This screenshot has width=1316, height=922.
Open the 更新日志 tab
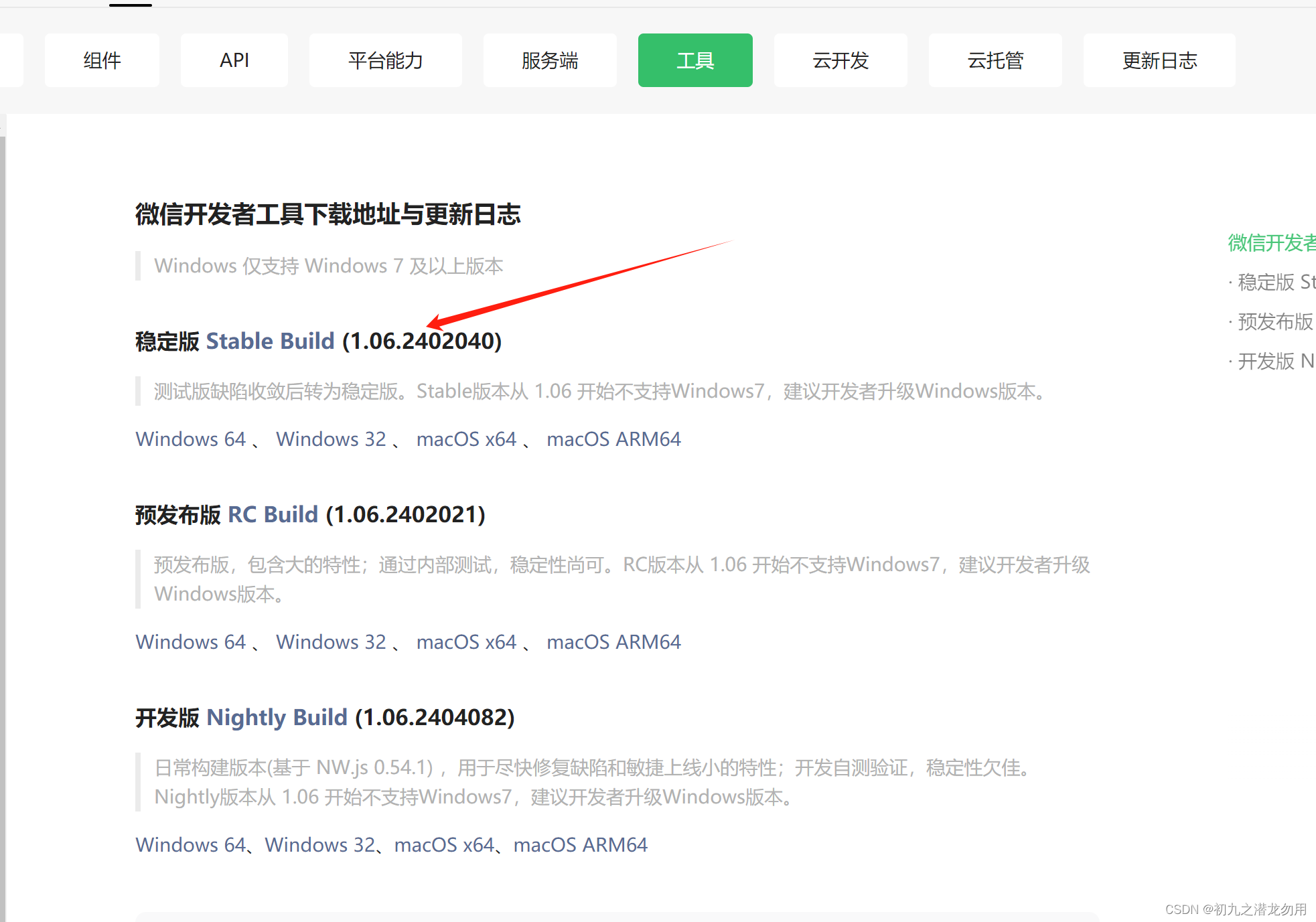[x=1159, y=60]
